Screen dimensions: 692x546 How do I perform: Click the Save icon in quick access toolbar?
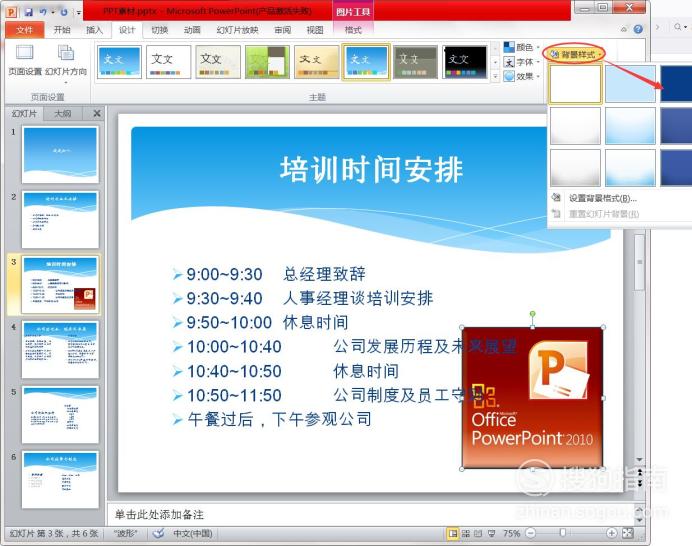29,11
